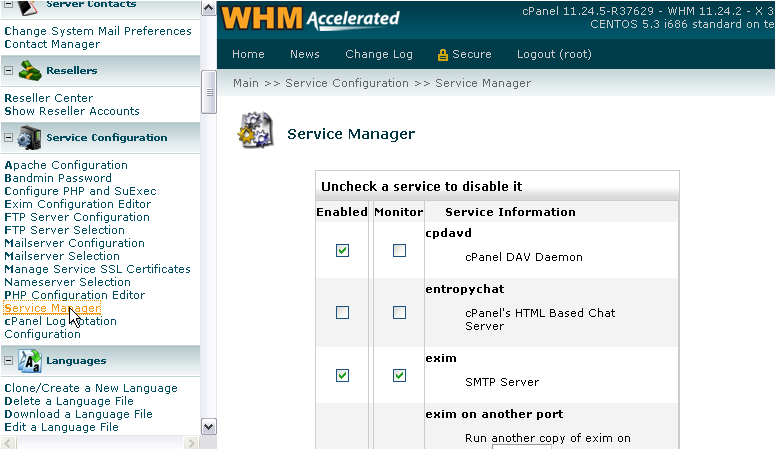
Task: Open Change Log in top navigation
Action: (379, 54)
